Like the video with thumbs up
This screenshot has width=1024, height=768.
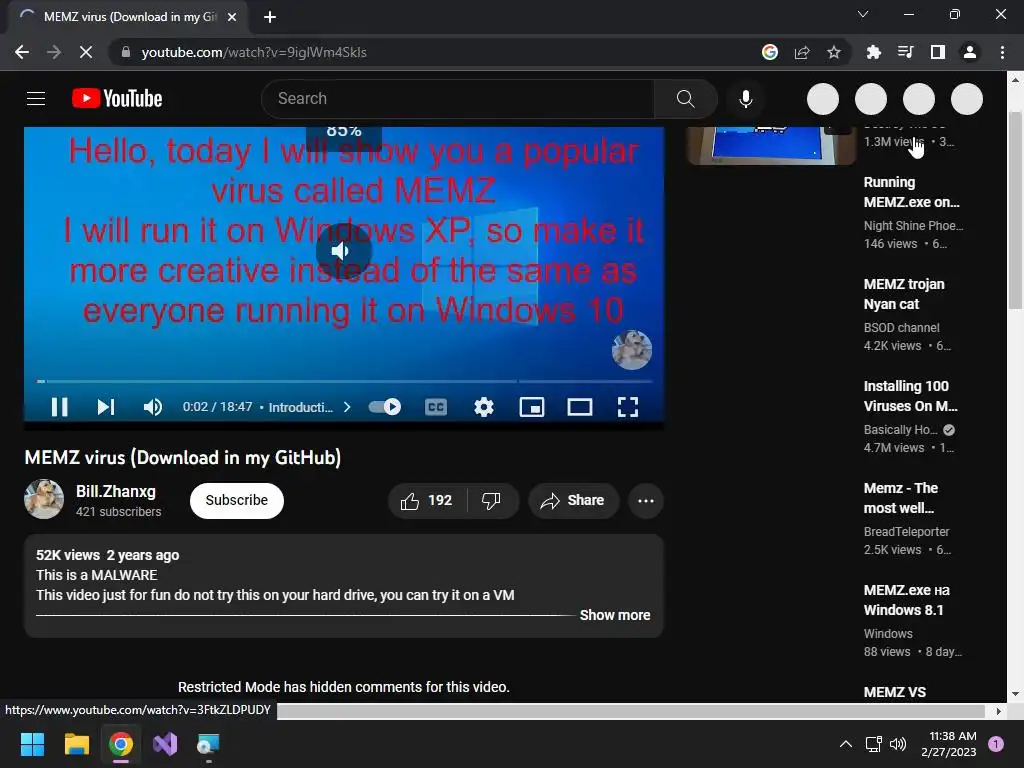click(x=427, y=501)
